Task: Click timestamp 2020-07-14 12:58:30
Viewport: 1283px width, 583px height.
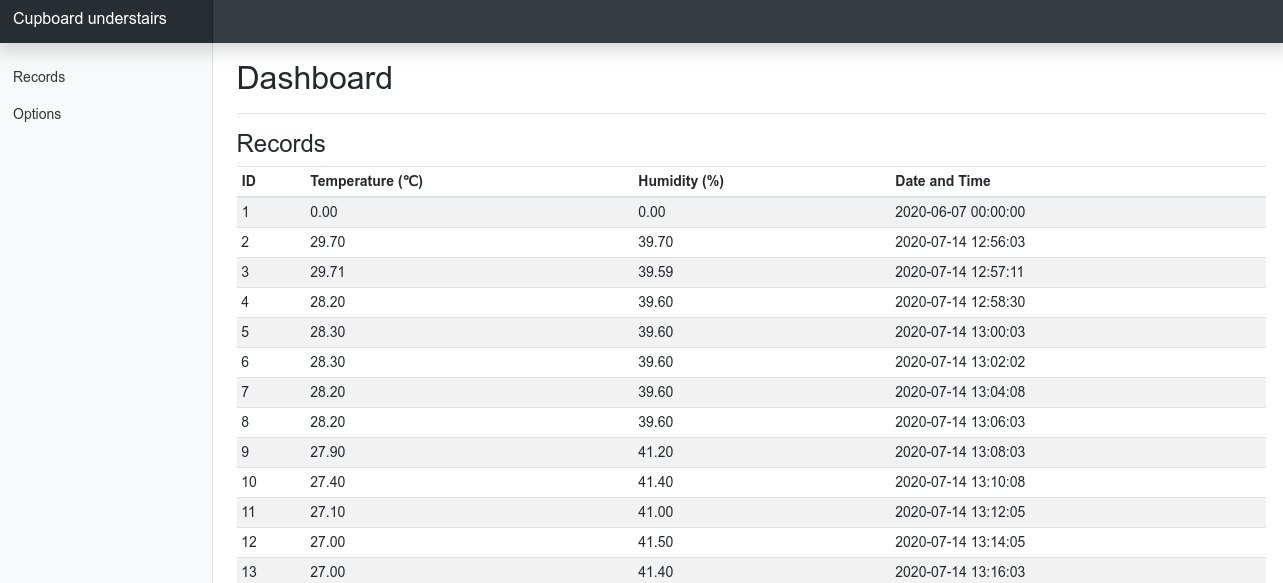Action: click(959, 302)
